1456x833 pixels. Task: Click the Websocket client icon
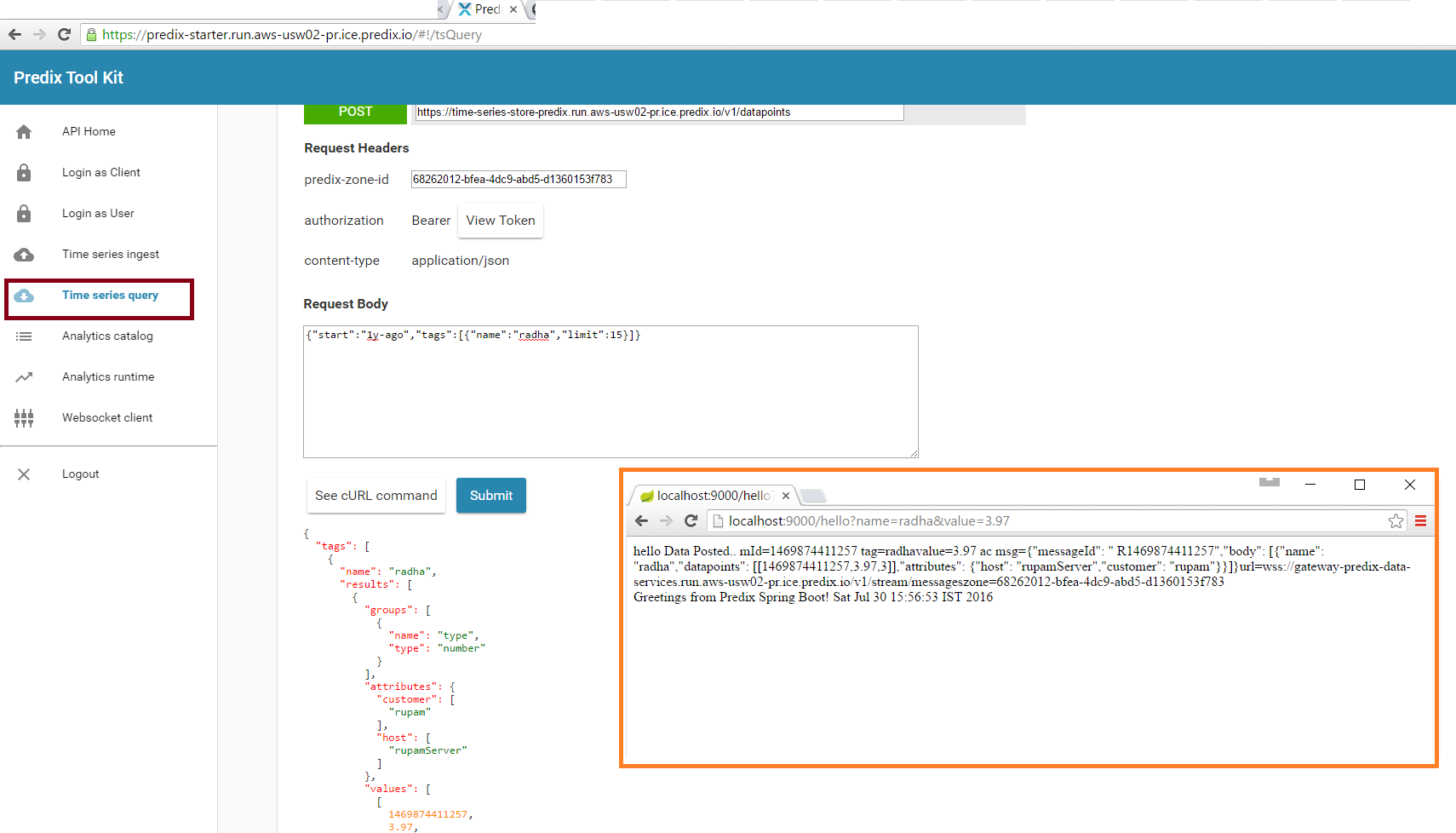pyautogui.click(x=24, y=418)
